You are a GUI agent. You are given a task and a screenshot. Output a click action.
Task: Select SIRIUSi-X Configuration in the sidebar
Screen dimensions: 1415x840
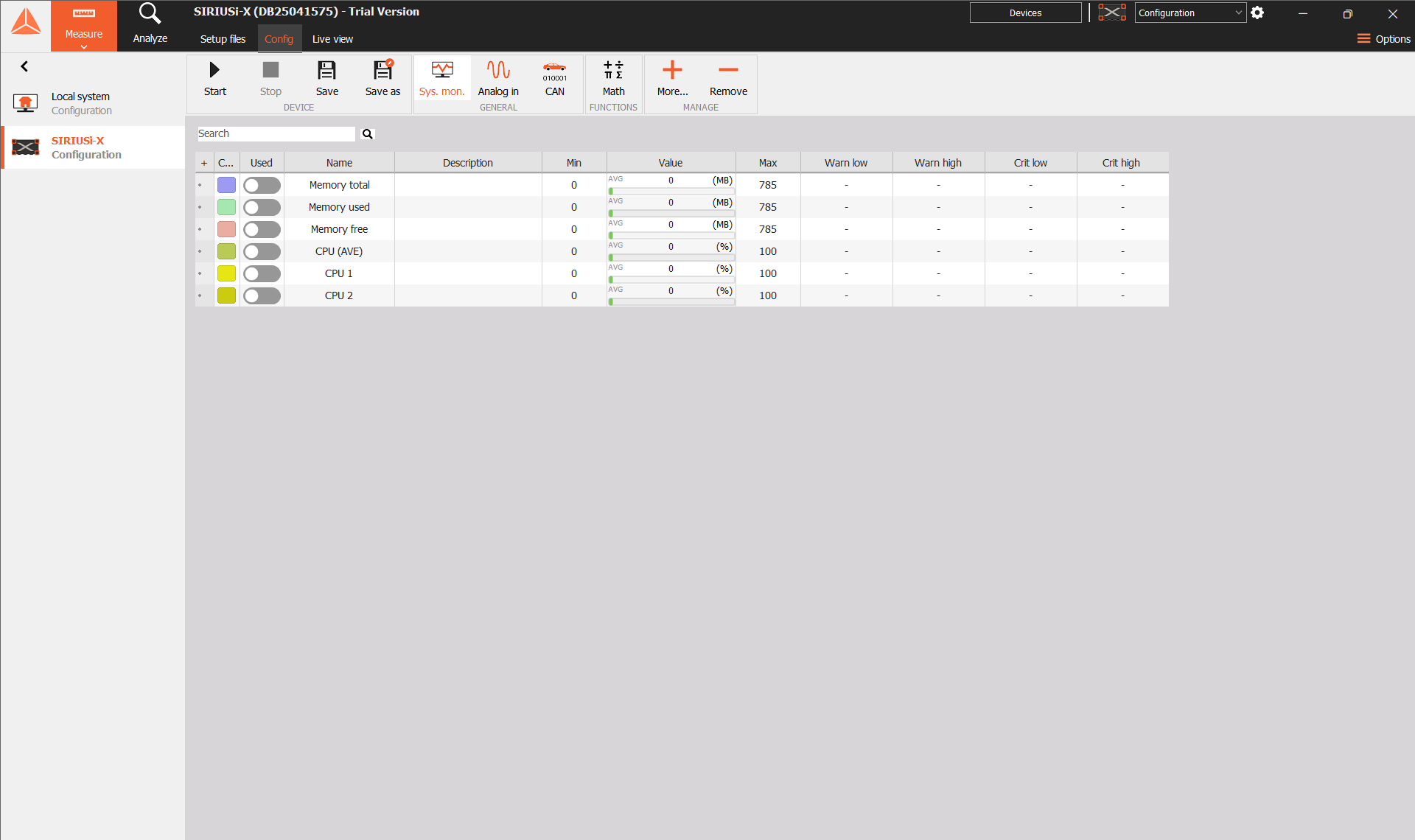pyautogui.click(x=93, y=147)
